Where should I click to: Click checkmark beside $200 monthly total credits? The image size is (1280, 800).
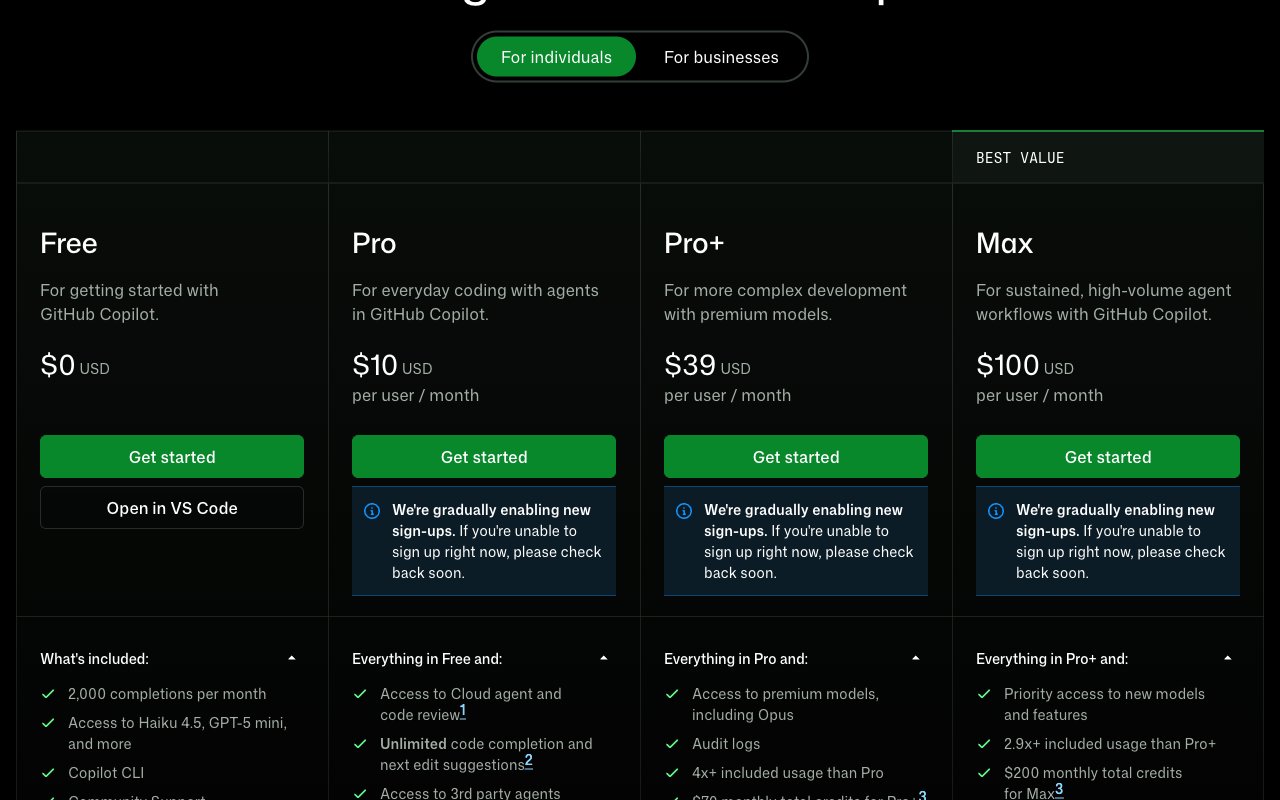point(984,772)
